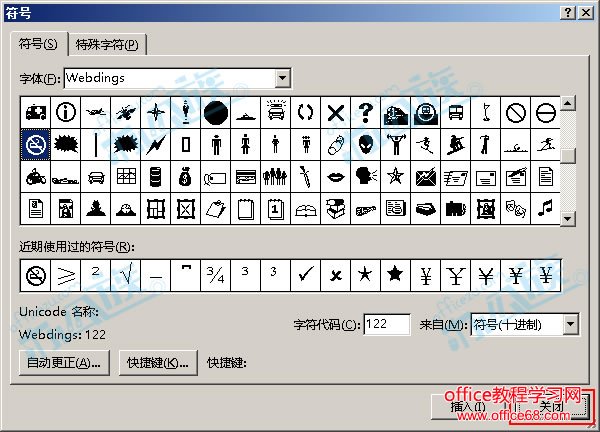Choose the circle with horizontal bar symbol
The width and height of the screenshot is (600, 432).
546,112
